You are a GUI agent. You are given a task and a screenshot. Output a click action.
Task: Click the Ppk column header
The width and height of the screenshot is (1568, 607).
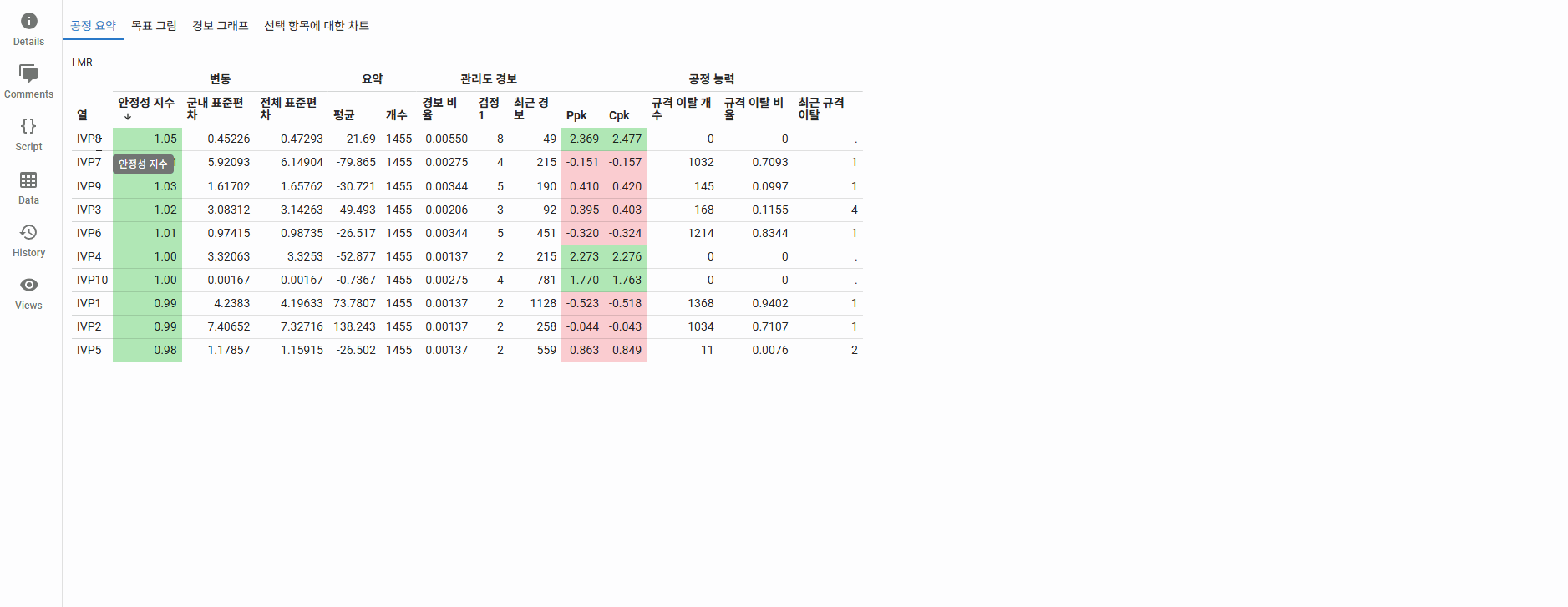click(x=576, y=115)
